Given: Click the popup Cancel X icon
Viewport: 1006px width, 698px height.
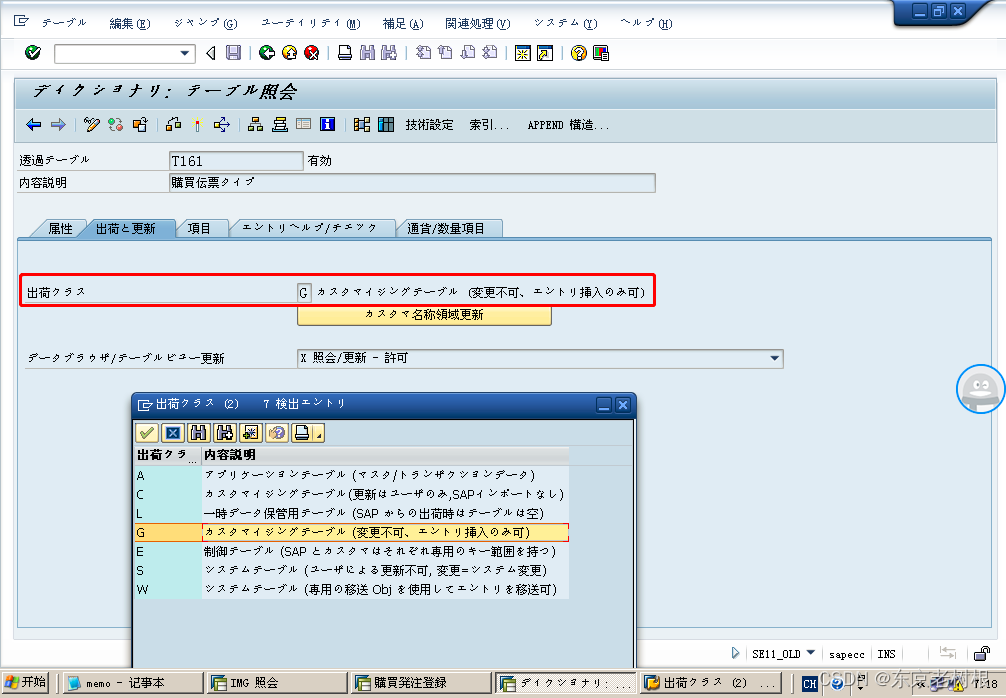Looking at the screenshot, I should pyautogui.click(x=173, y=433).
